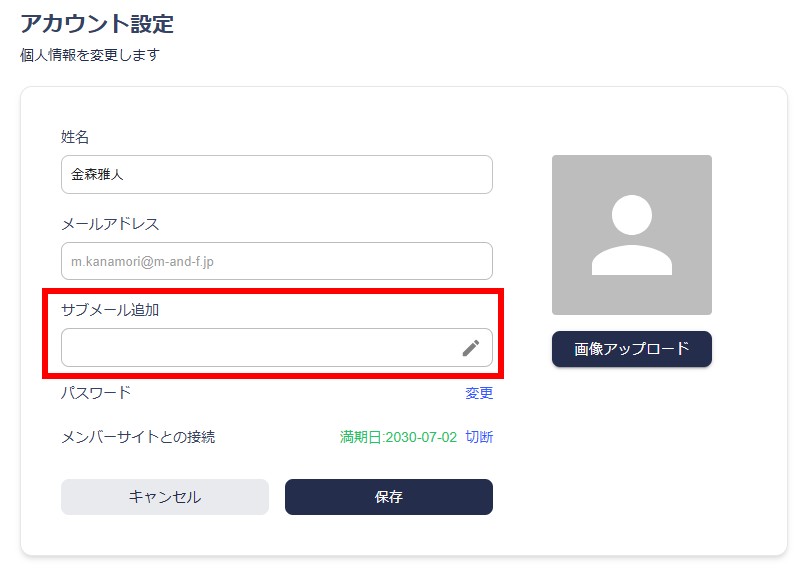Click the 画像アップロード button
Screen dimensions: 803x574
pyautogui.click(x=631, y=349)
